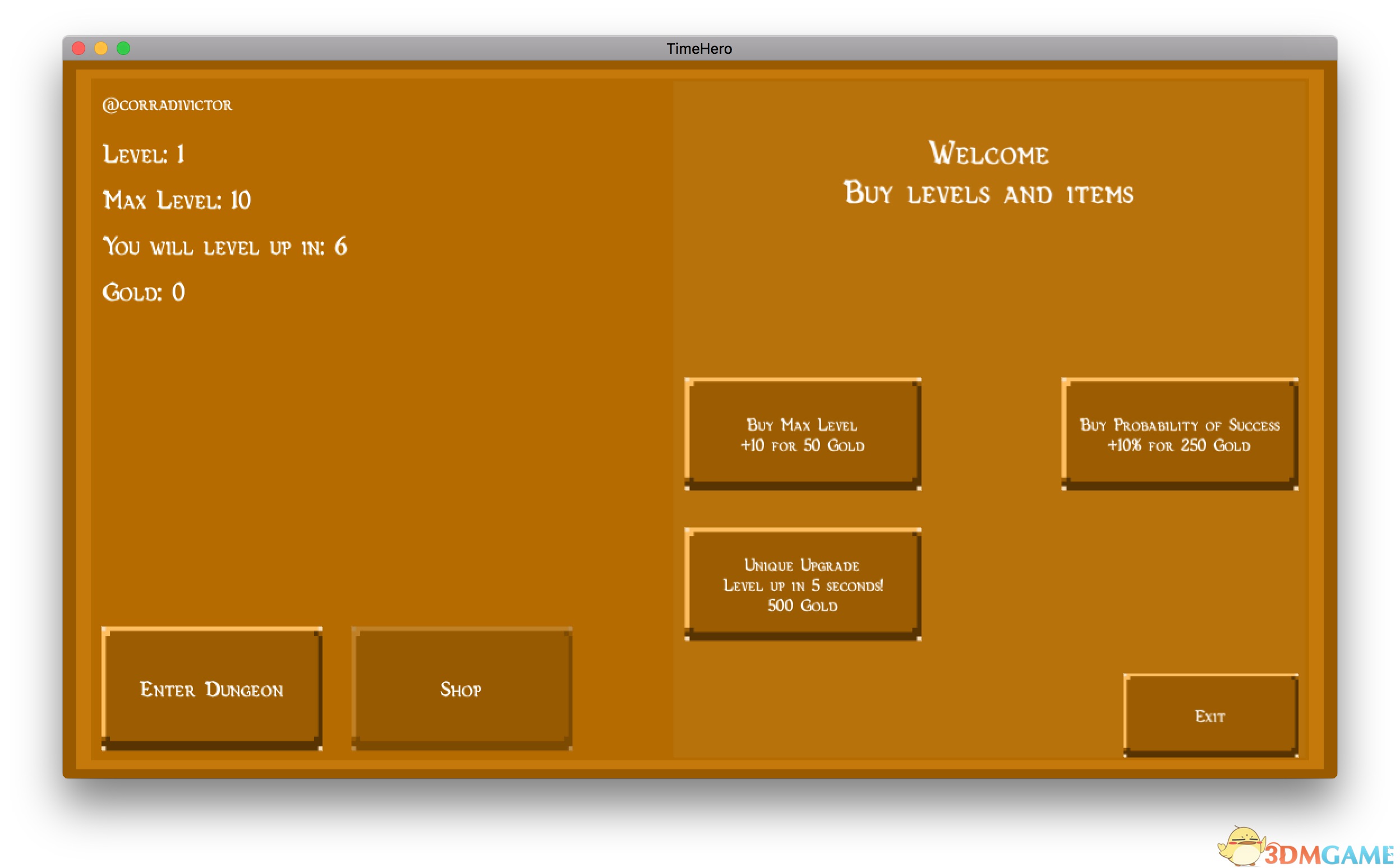
Task: Click the Welcome heading in shop
Action: (988, 153)
